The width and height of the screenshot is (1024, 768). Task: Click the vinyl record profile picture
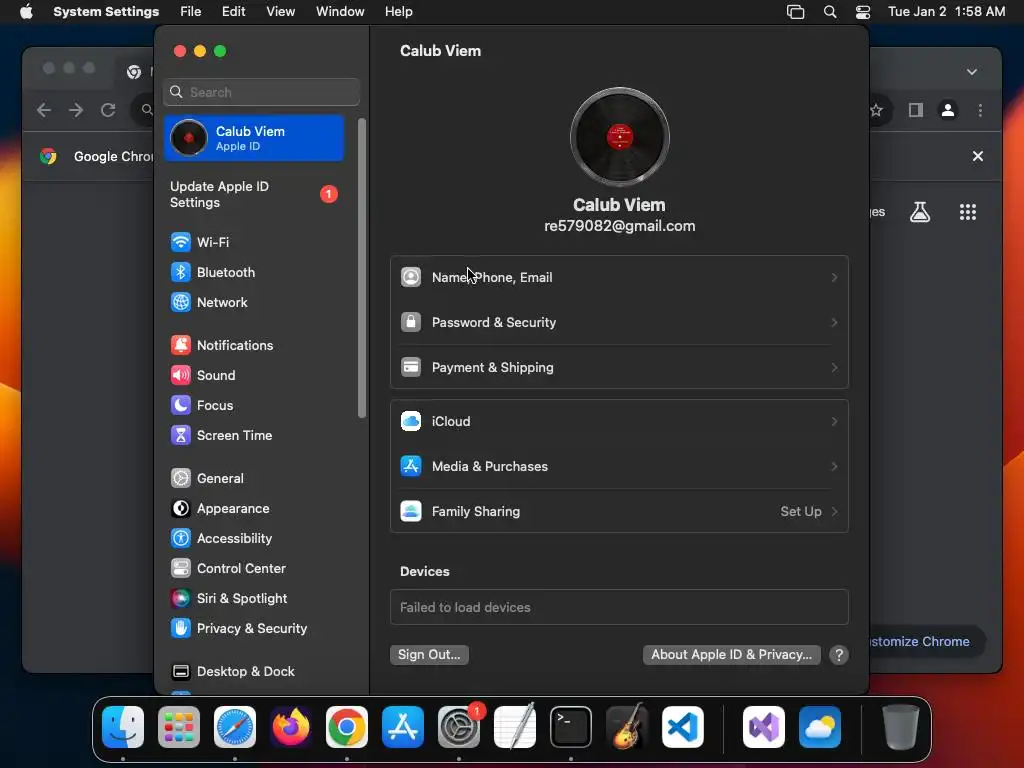point(620,137)
